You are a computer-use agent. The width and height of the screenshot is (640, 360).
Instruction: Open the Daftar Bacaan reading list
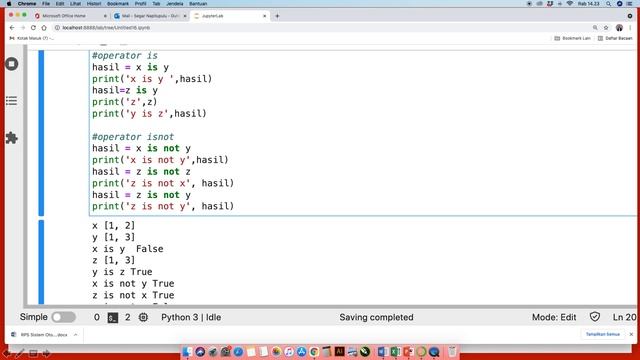(615, 38)
